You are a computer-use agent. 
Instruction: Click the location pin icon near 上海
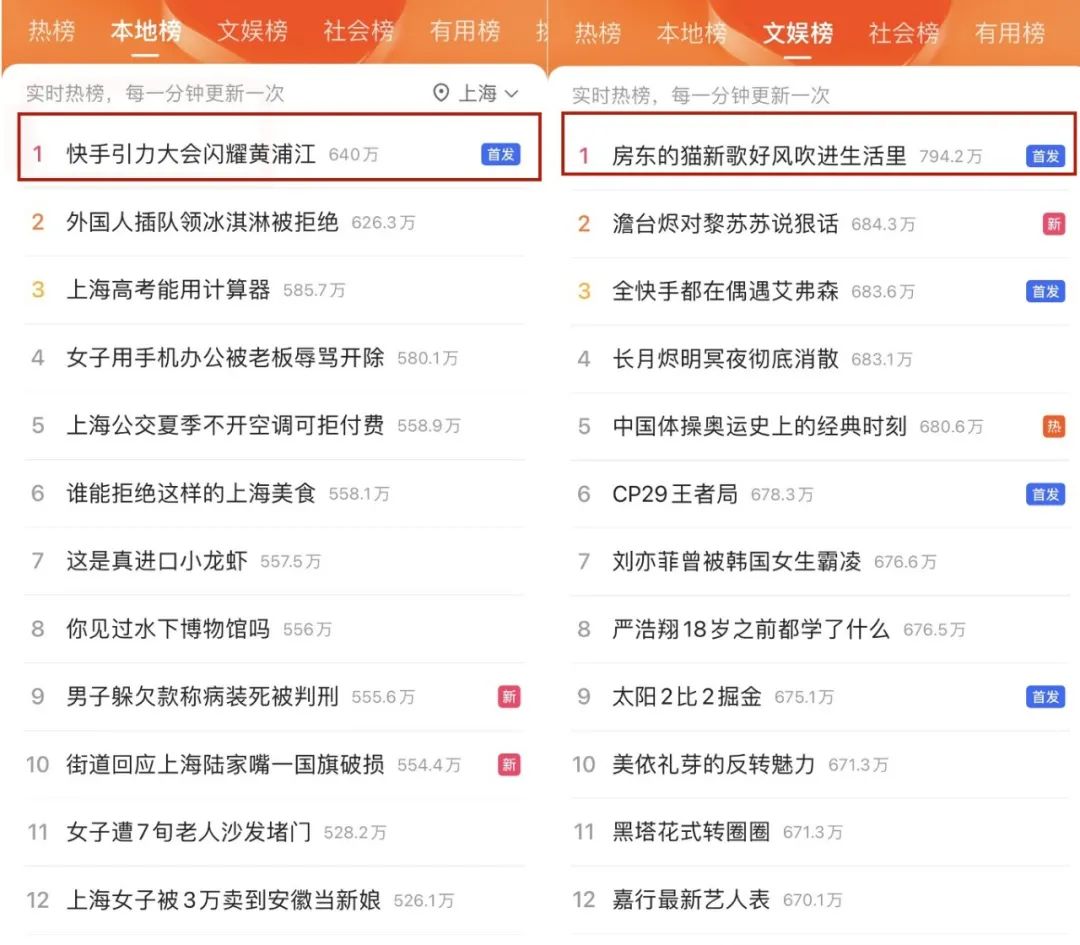click(x=439, y=93)
